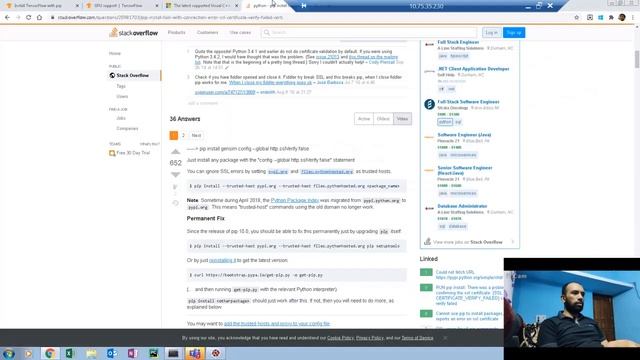Image resolution: width=640 pixels, height=360 pixels.
Task: Bookmark this page with the star icon
Action: [576, 18]
